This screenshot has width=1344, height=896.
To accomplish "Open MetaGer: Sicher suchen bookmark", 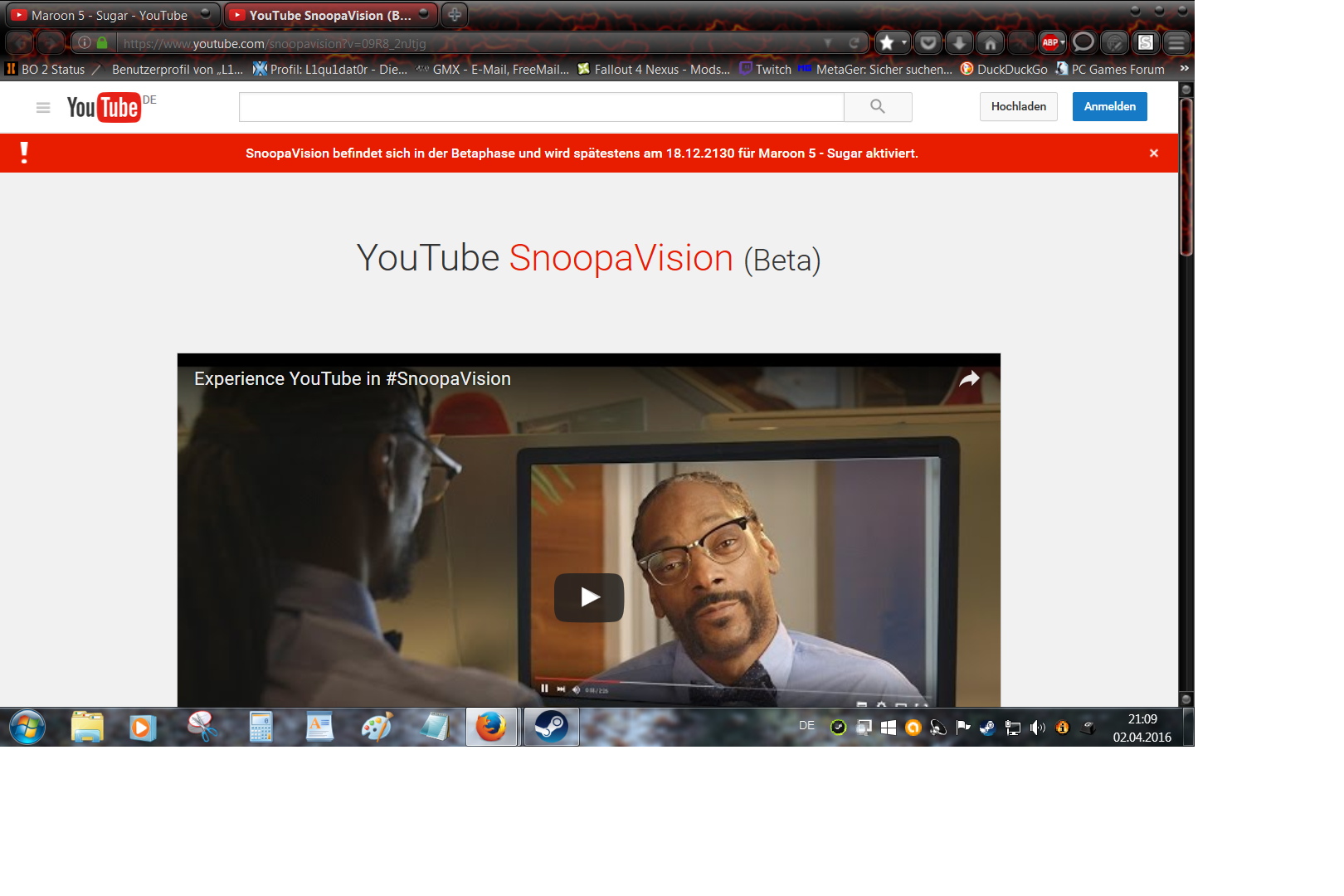I will [875, 70].
